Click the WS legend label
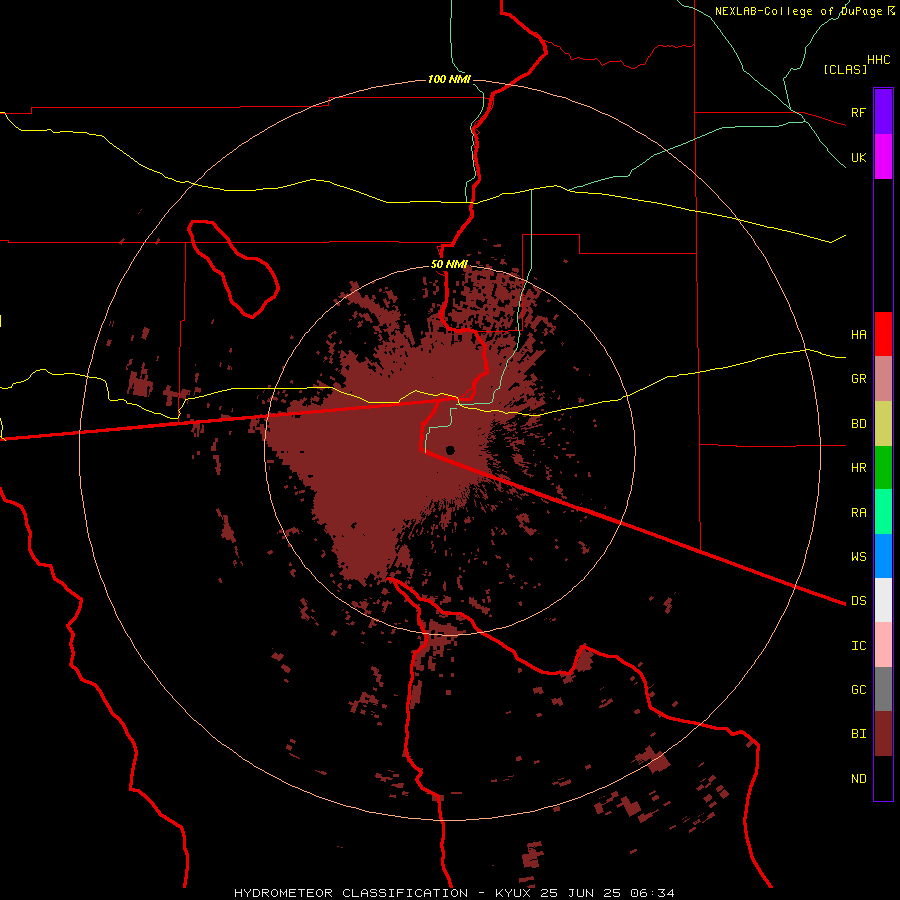 859,556
